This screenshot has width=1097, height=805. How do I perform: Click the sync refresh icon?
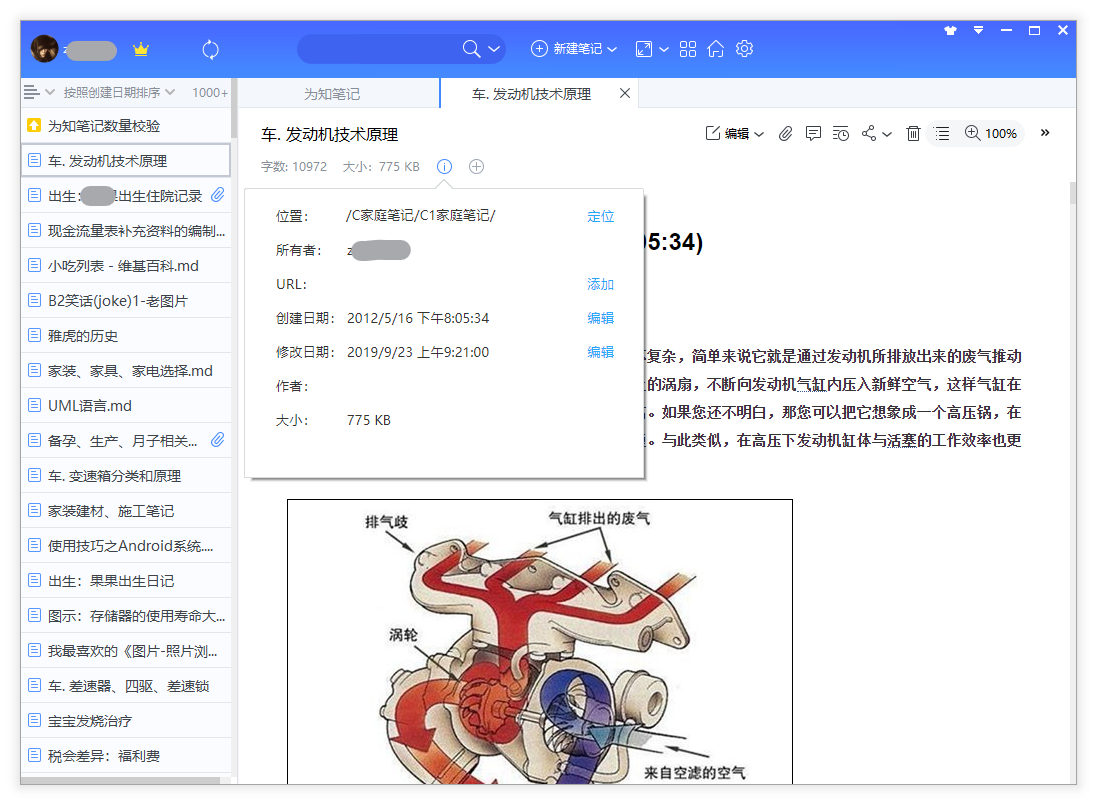point(211,50)
